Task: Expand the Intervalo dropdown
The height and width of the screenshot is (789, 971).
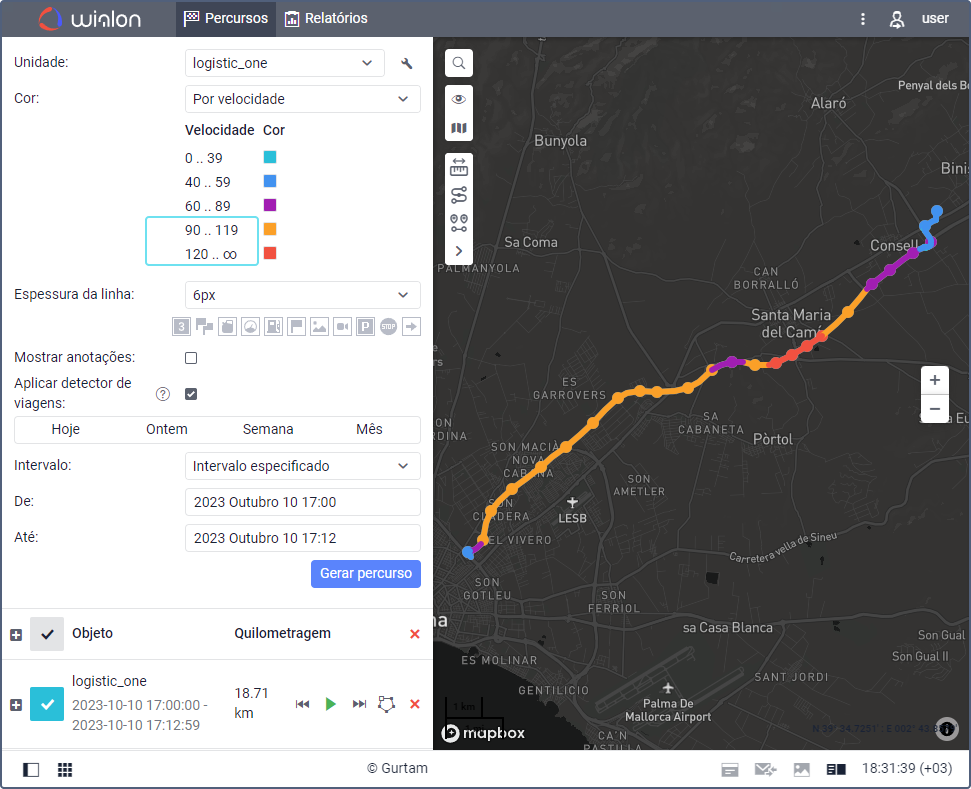Action: click(x=302, y=466)
